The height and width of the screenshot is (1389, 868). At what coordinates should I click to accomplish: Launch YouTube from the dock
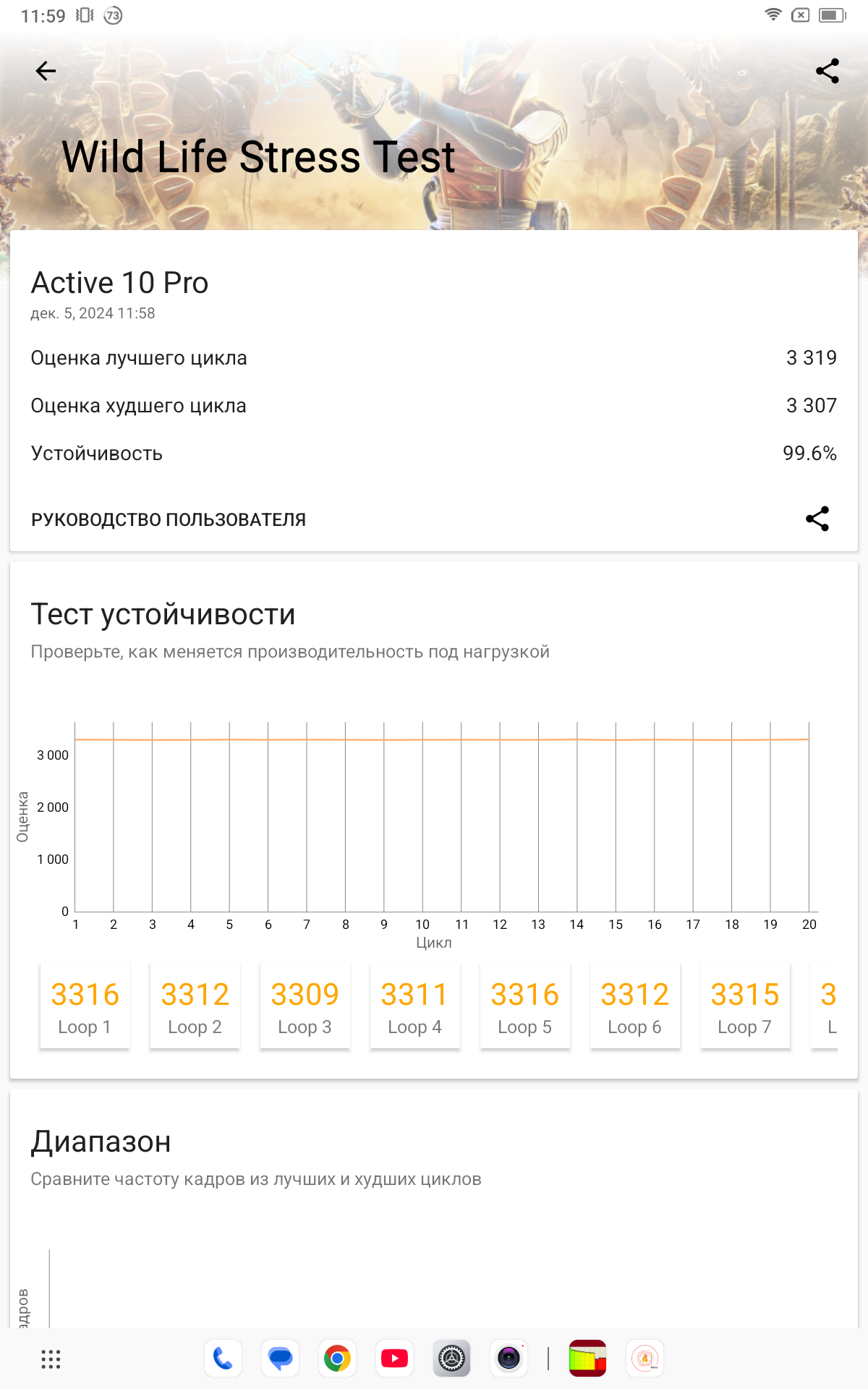[x=394, y=1359]
